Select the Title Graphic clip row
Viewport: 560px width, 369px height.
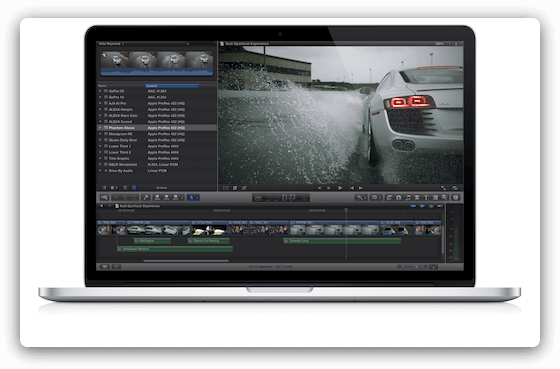[157, 158]
